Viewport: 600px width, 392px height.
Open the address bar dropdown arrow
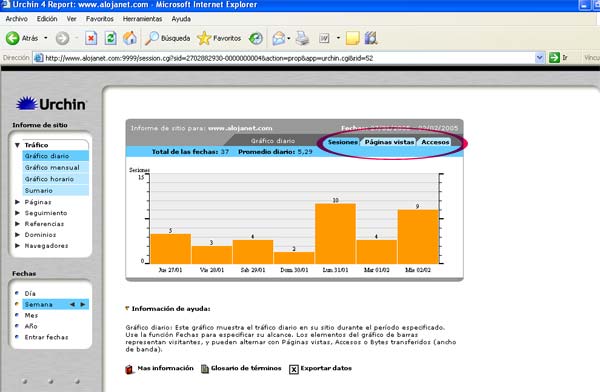click(540, 58)
